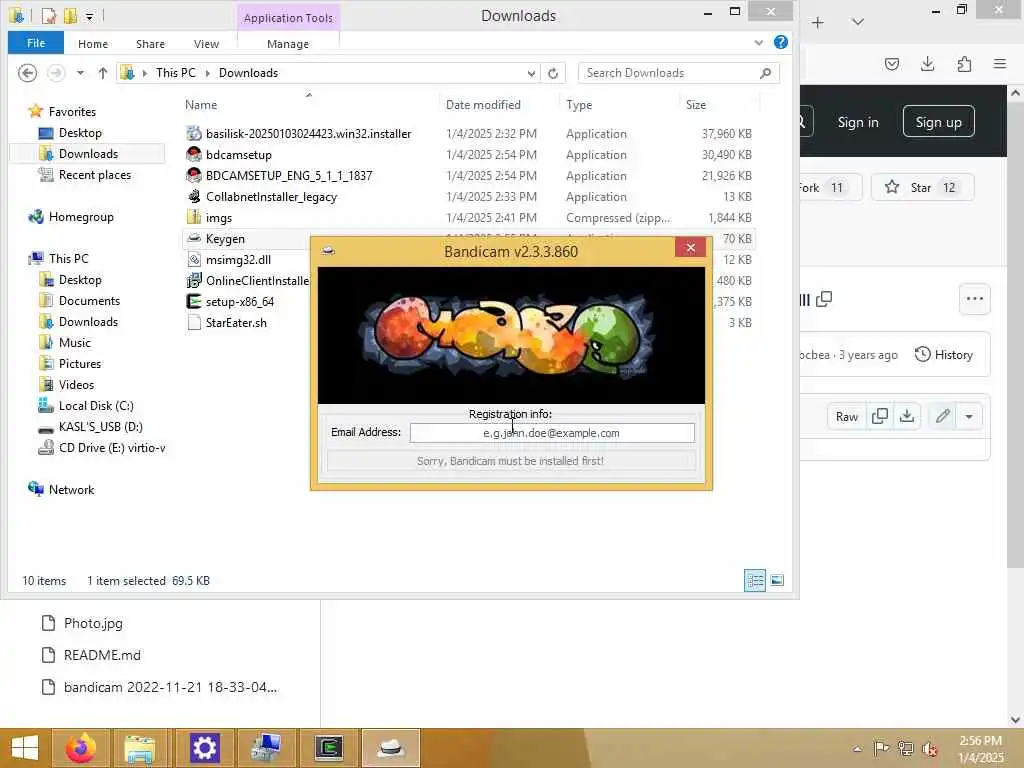Select msimg32.dll file
1024x768 pixels.
tap(238, 260)
